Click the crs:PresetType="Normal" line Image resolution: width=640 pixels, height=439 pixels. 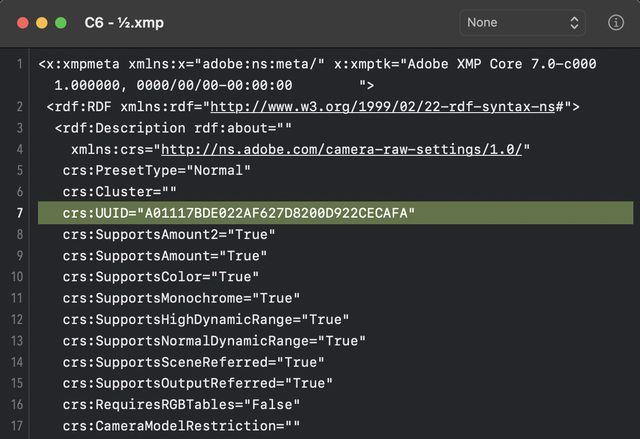coord(156,171)
